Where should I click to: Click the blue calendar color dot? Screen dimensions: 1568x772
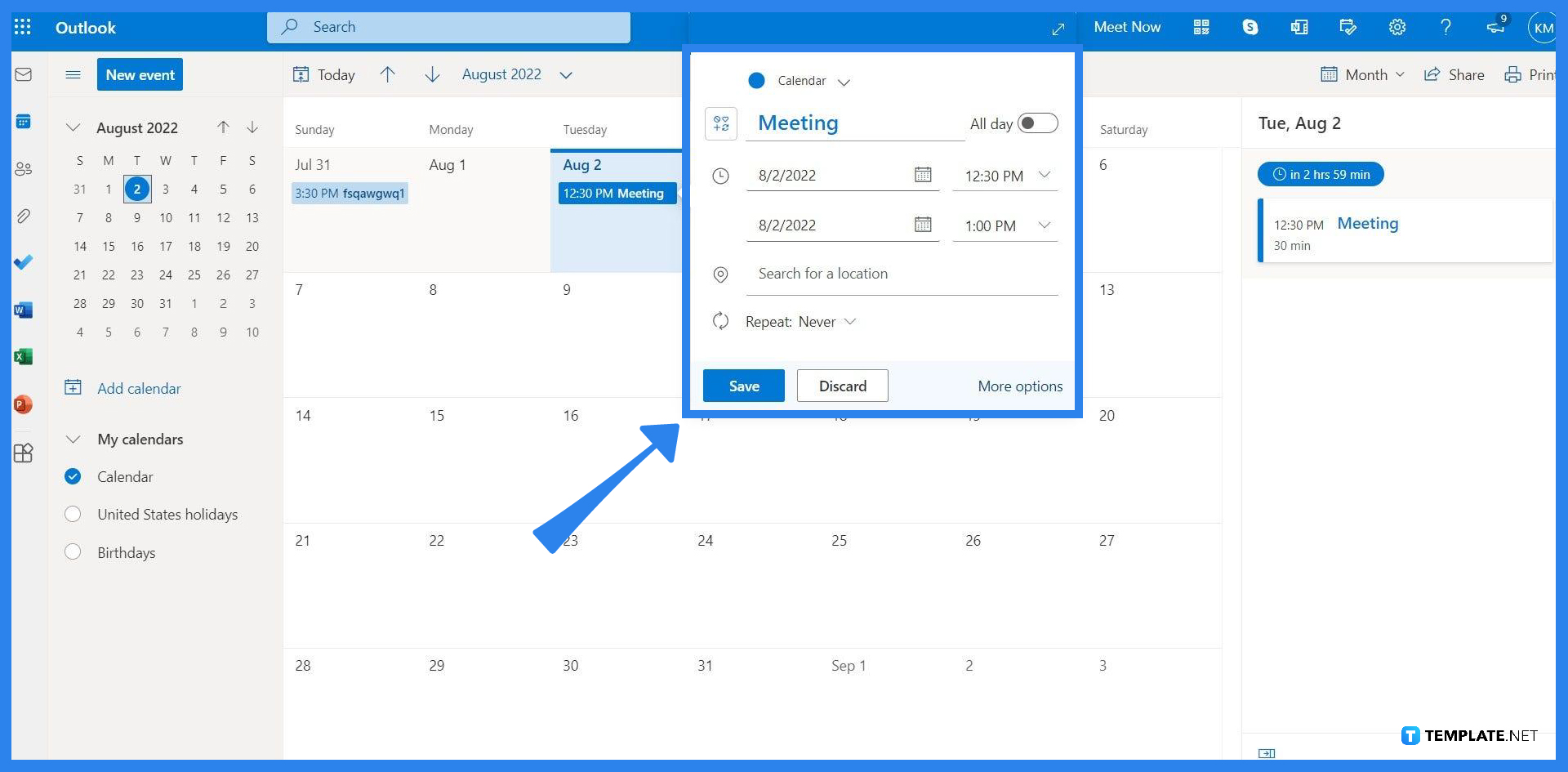click(x=756, y=80)
